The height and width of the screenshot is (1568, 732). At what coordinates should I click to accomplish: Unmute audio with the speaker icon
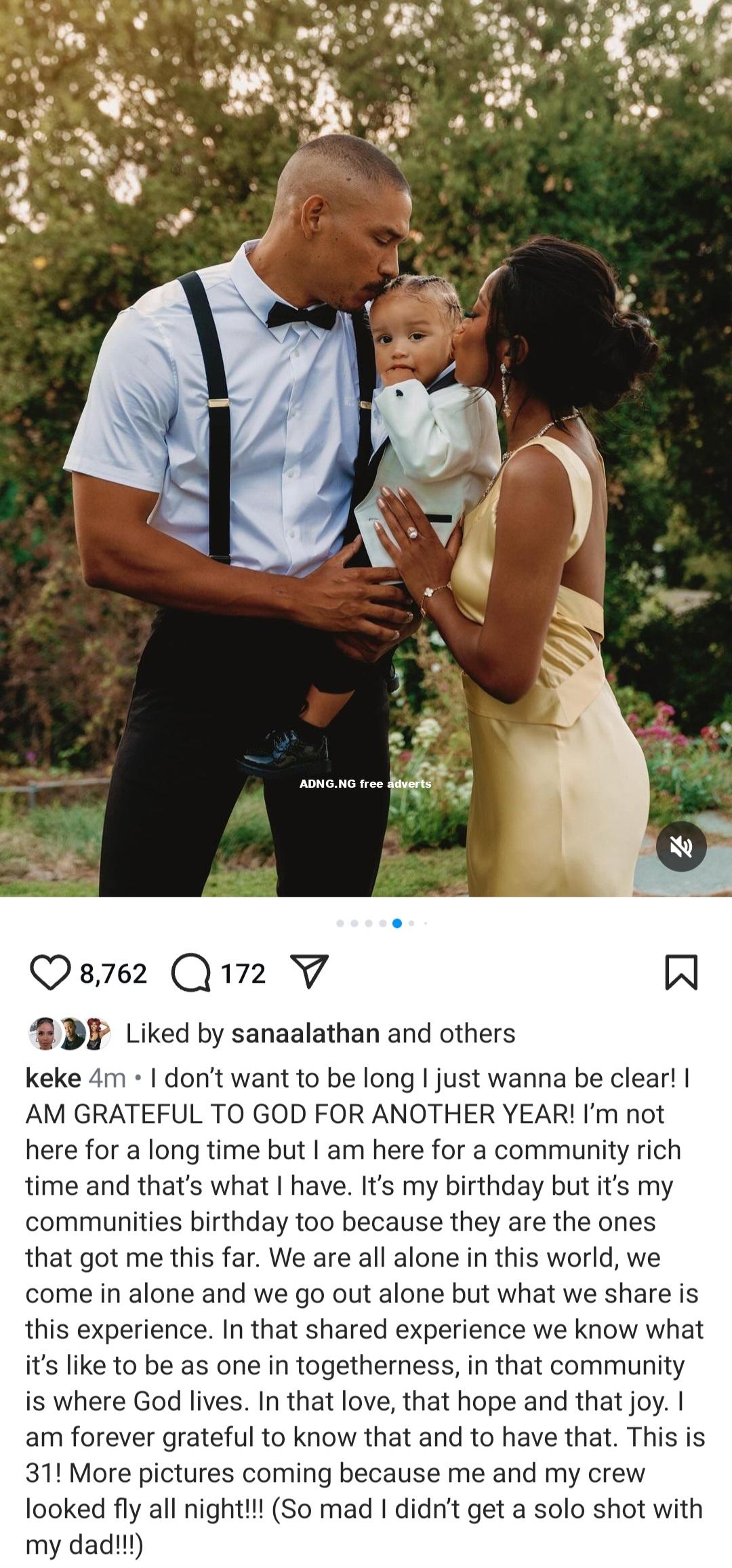681,846
